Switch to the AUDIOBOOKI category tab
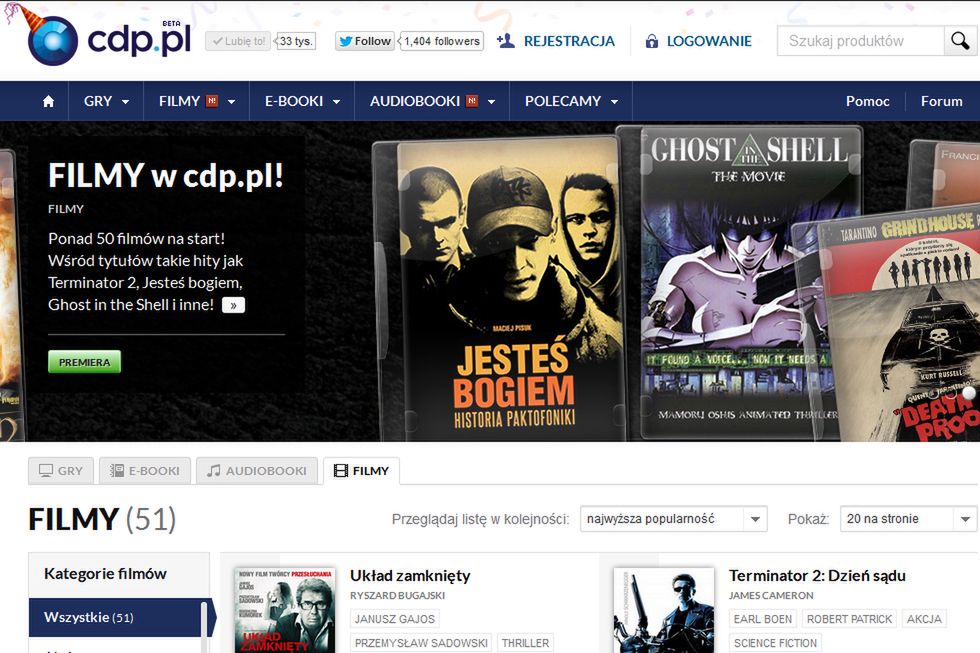The height and width of the screenshot is (653, 980). pyautogui.click(x=257, y=471)
